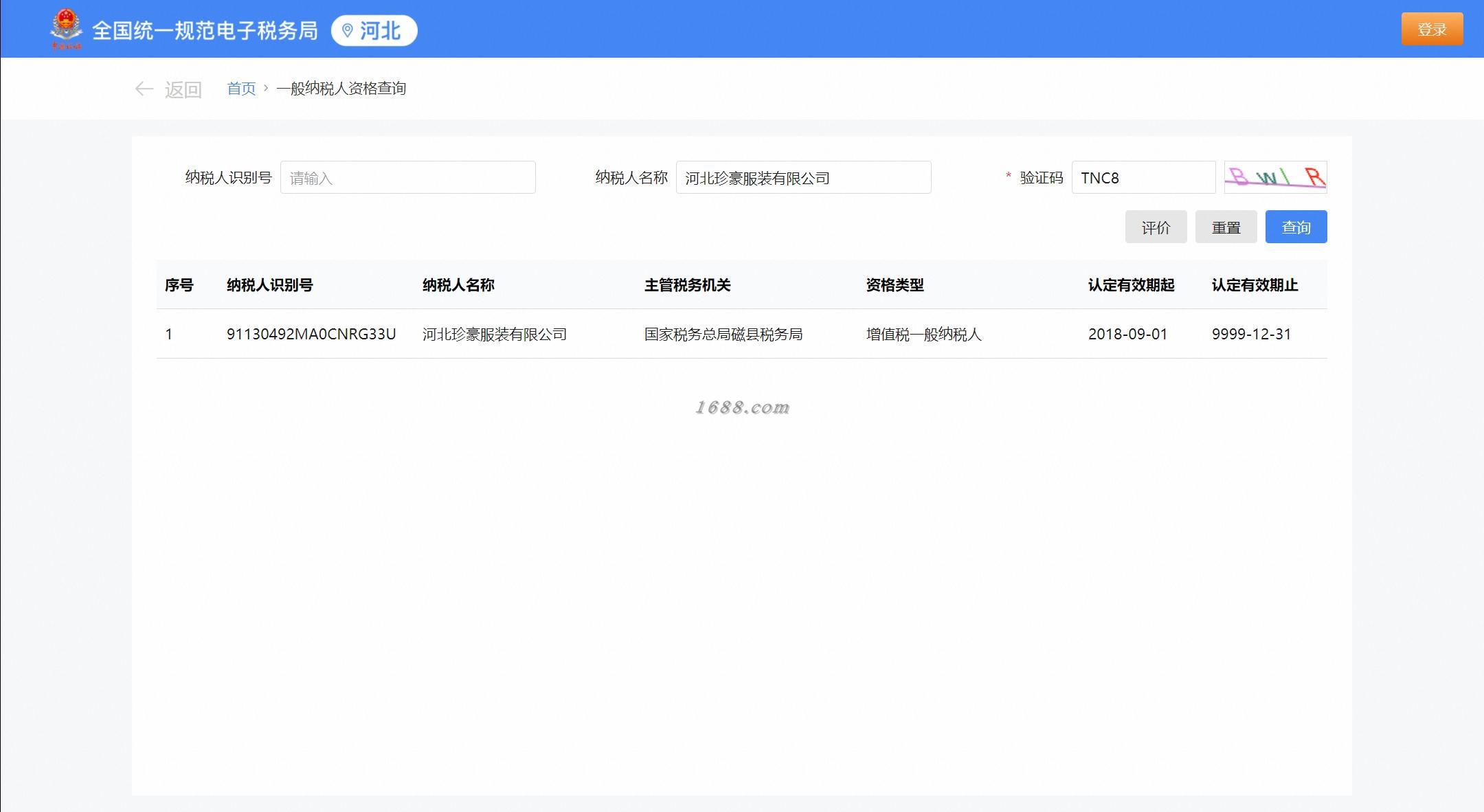The height and width of the screenshot is (812, 1484).
Task: Click the 一般纳税人资格查询 breadcrumb text
Action: pos(341,89)
